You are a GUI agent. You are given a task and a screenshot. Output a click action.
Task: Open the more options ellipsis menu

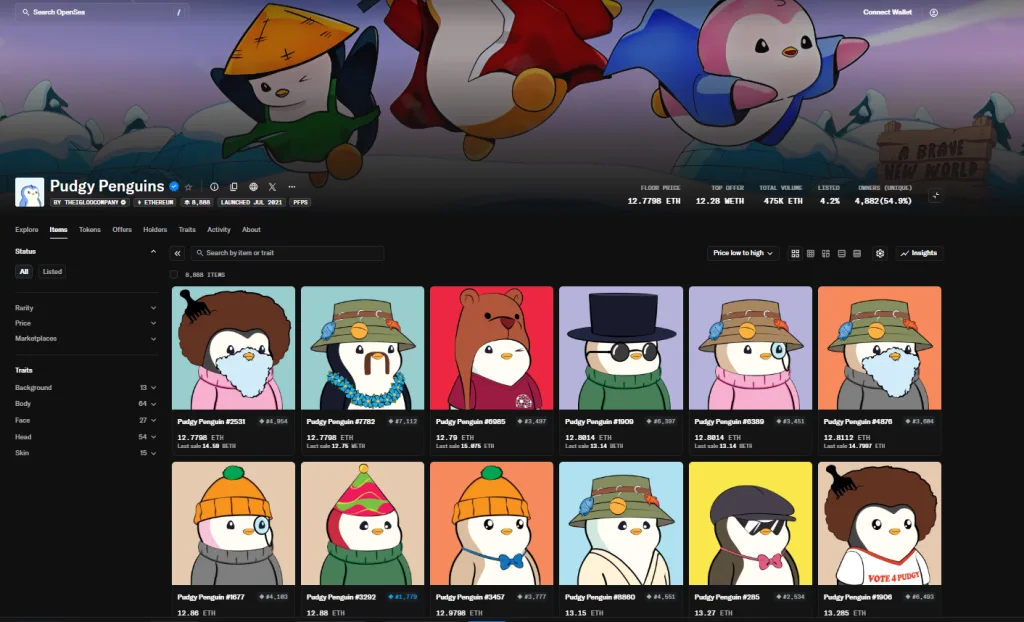pos(292,187)
